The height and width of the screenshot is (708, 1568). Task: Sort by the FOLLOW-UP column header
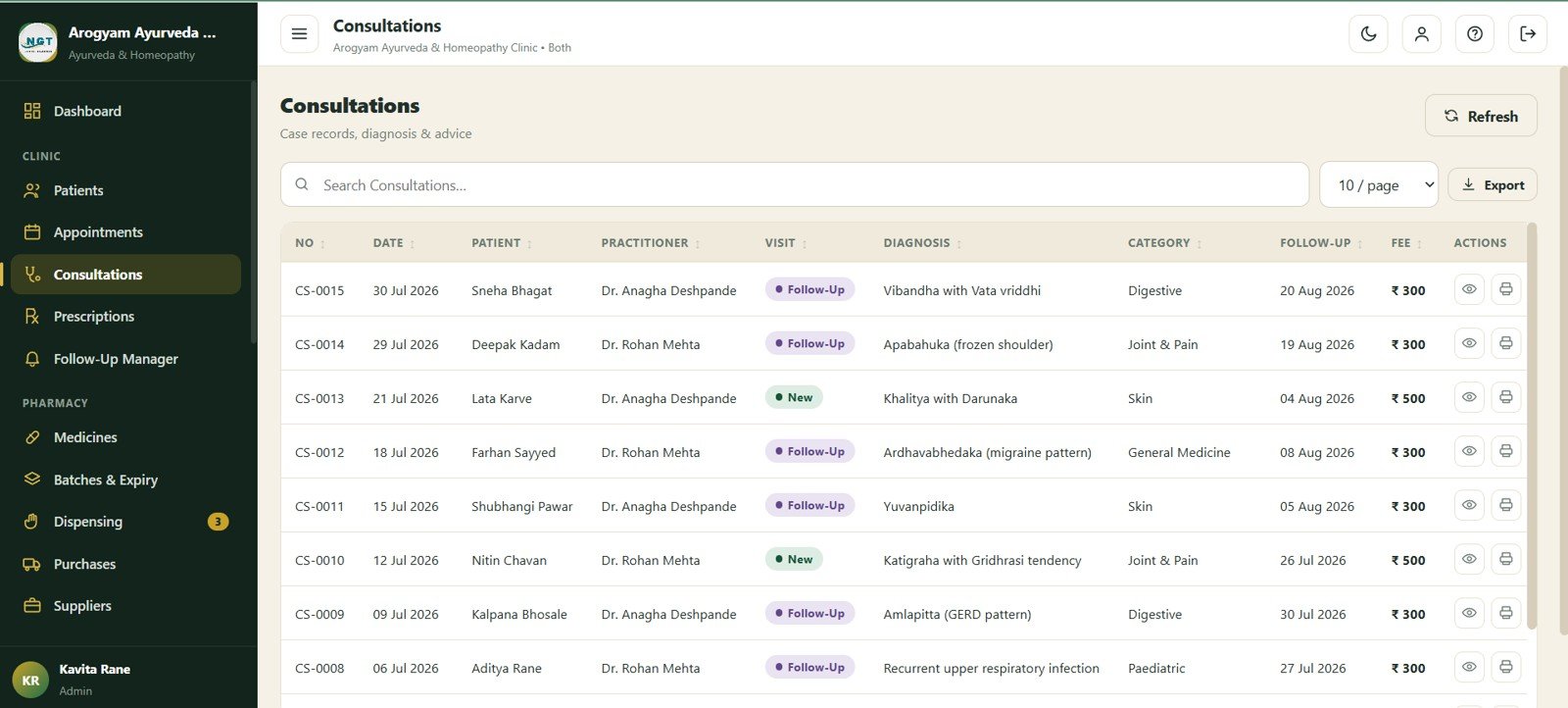tap(1321, 243)
